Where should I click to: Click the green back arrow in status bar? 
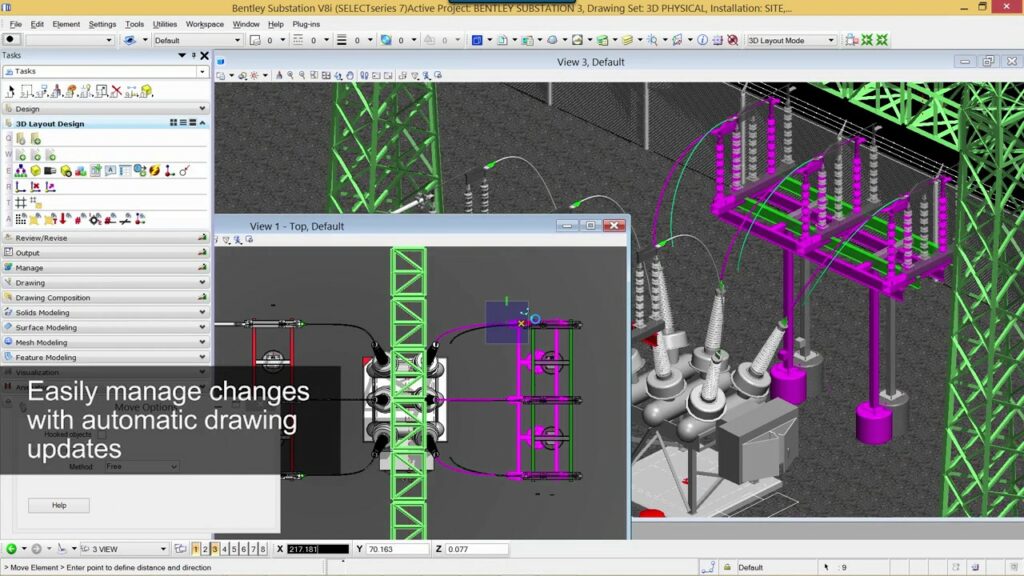coord(11,549)
